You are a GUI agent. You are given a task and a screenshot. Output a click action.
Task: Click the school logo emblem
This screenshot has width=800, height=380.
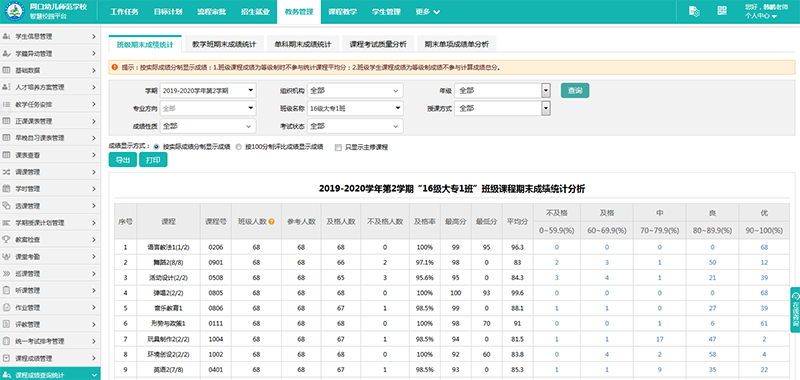click(14, 12)
